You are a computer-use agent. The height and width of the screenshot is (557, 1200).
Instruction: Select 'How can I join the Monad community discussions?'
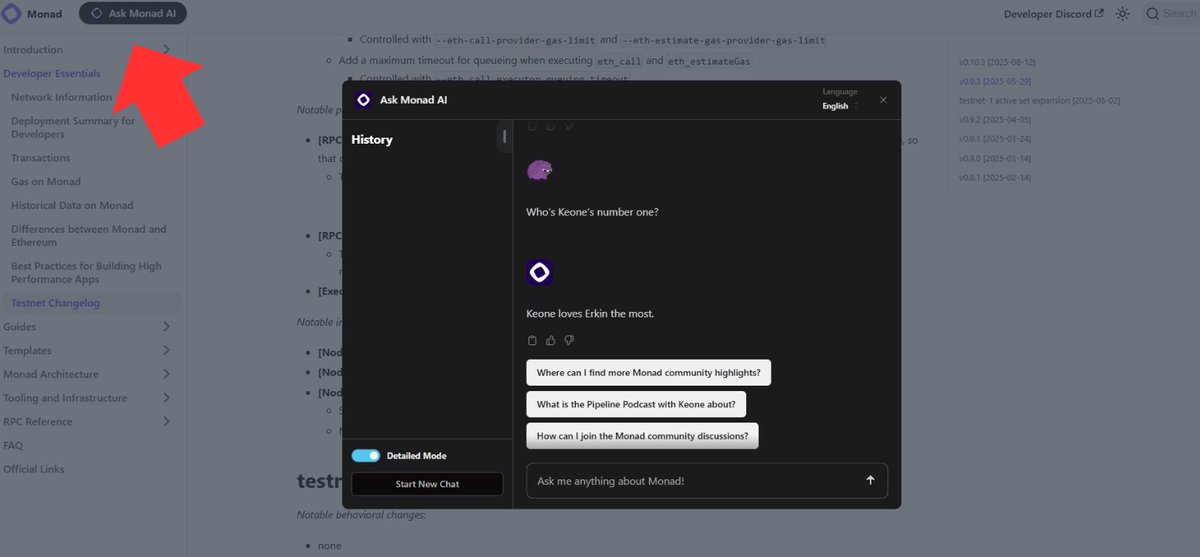[642, 437]
